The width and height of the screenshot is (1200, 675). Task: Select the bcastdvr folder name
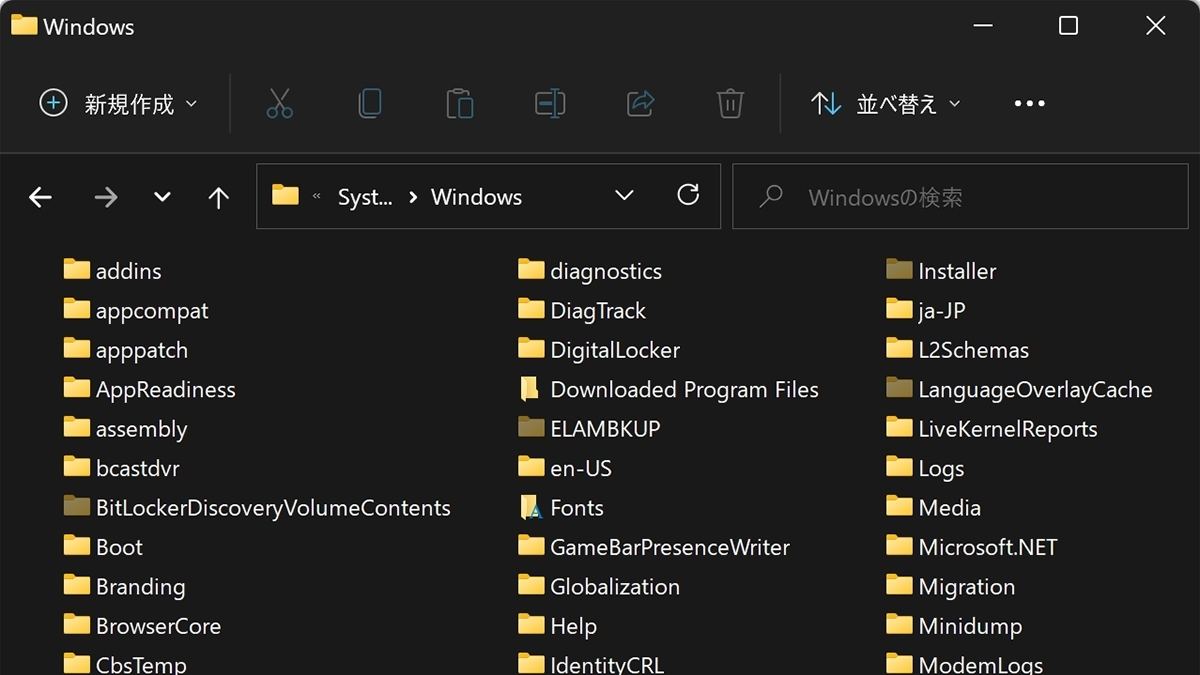click(x=138, y=468)
